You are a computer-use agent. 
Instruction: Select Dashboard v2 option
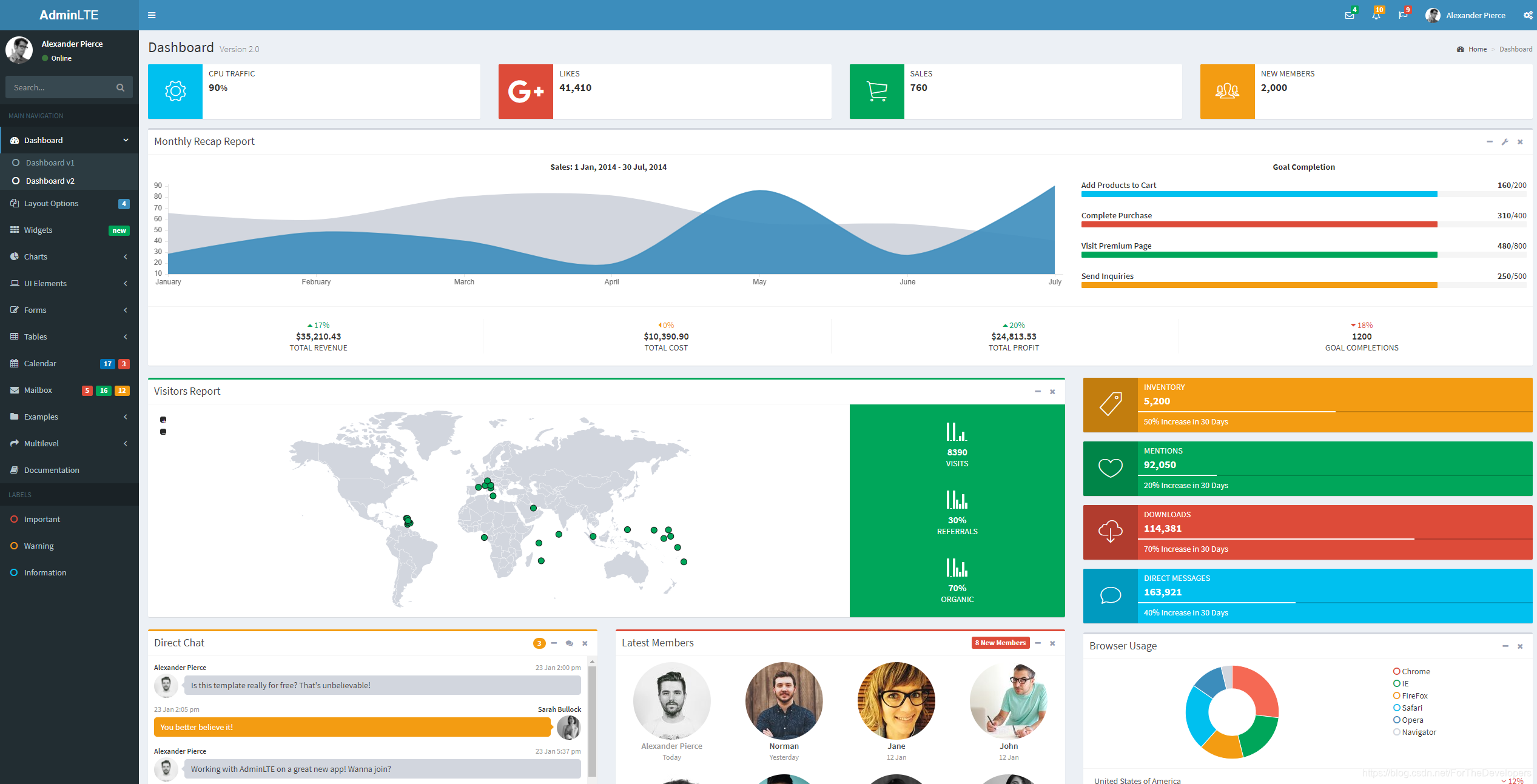point(50,181)
